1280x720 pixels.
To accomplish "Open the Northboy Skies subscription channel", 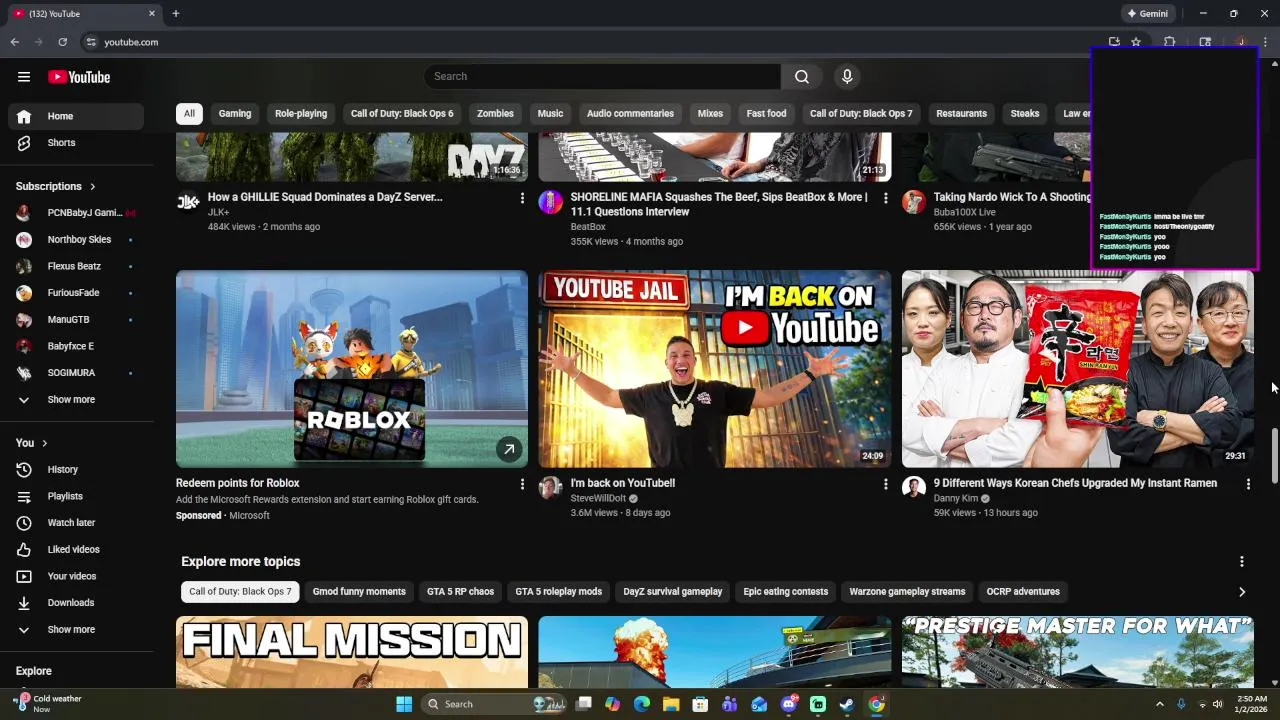I will tap(76, 239).
